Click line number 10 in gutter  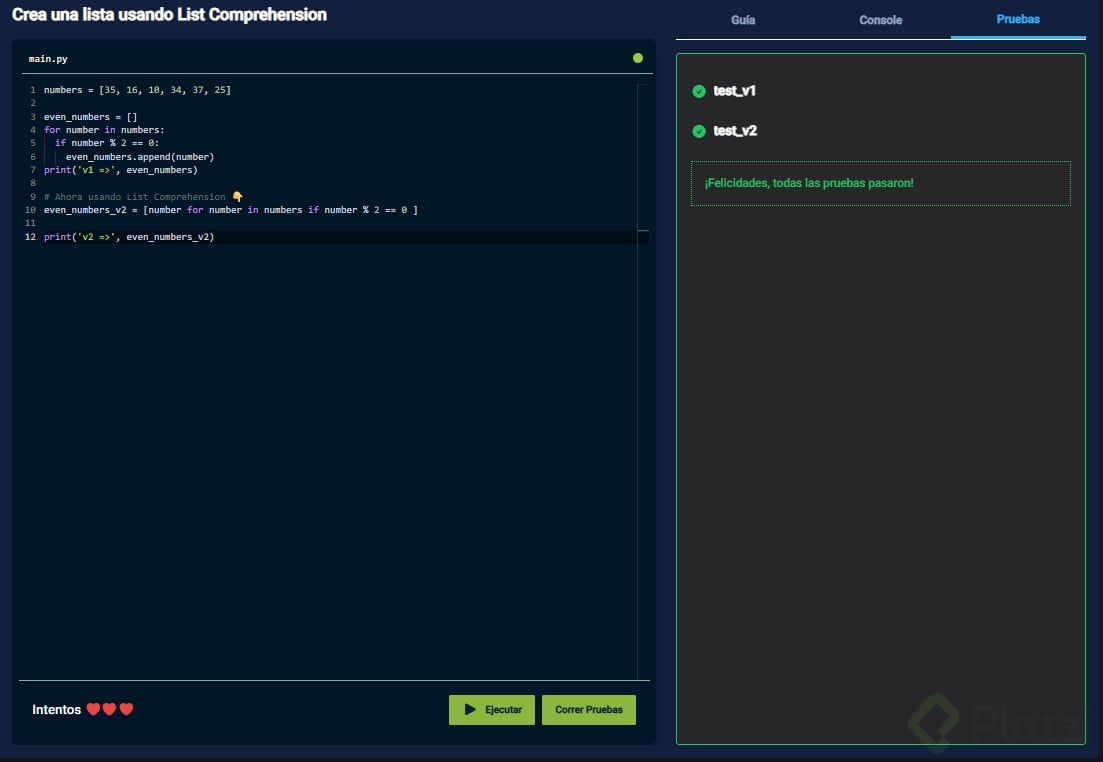pos(30,210)
